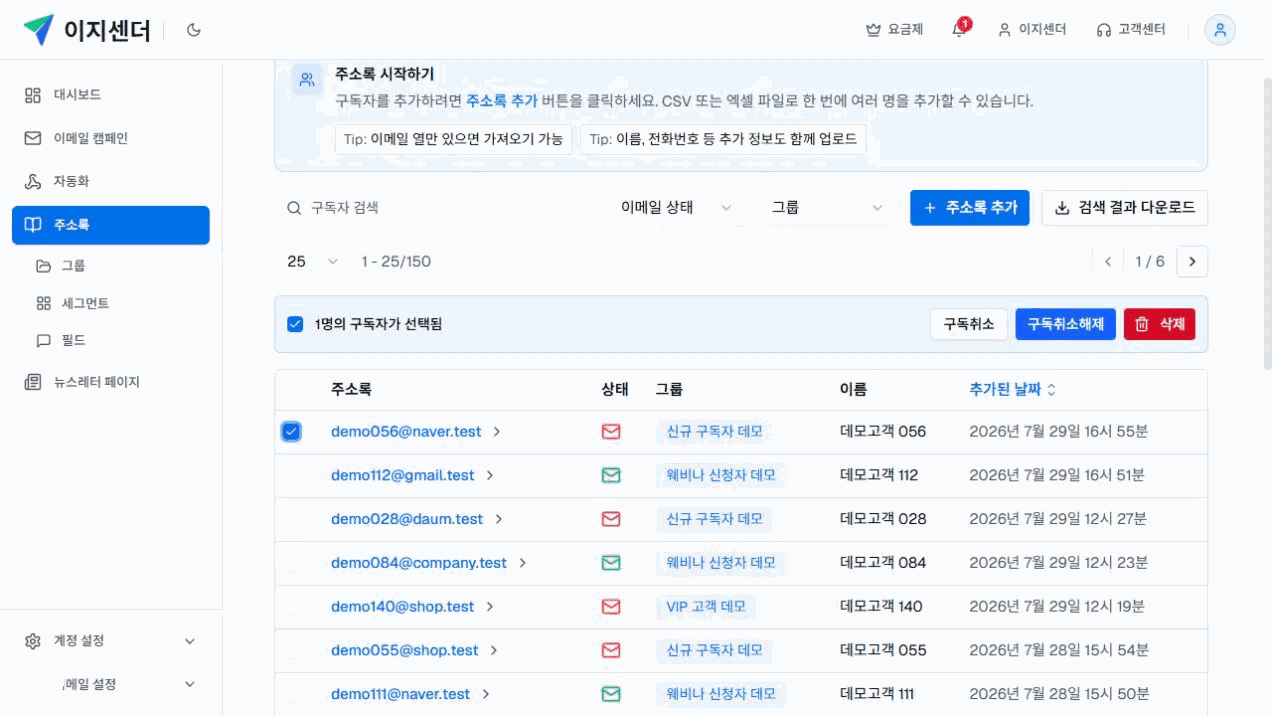Open 이메일 캠페인 menu item
The height and width of the screenshot is (716, 1272).
[x=111, y=138]
